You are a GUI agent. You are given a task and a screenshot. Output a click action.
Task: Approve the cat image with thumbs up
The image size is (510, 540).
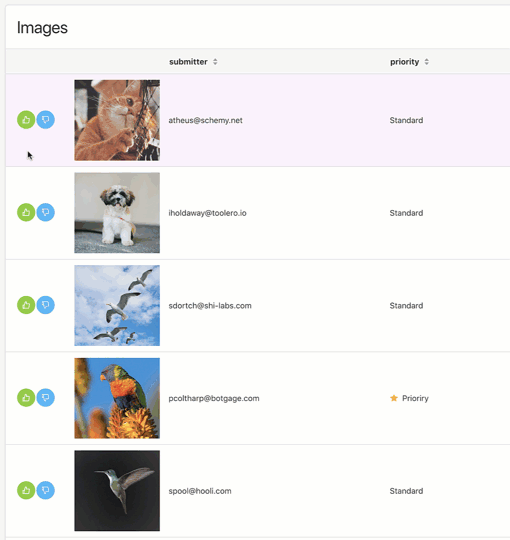click(x=26, y=120)
